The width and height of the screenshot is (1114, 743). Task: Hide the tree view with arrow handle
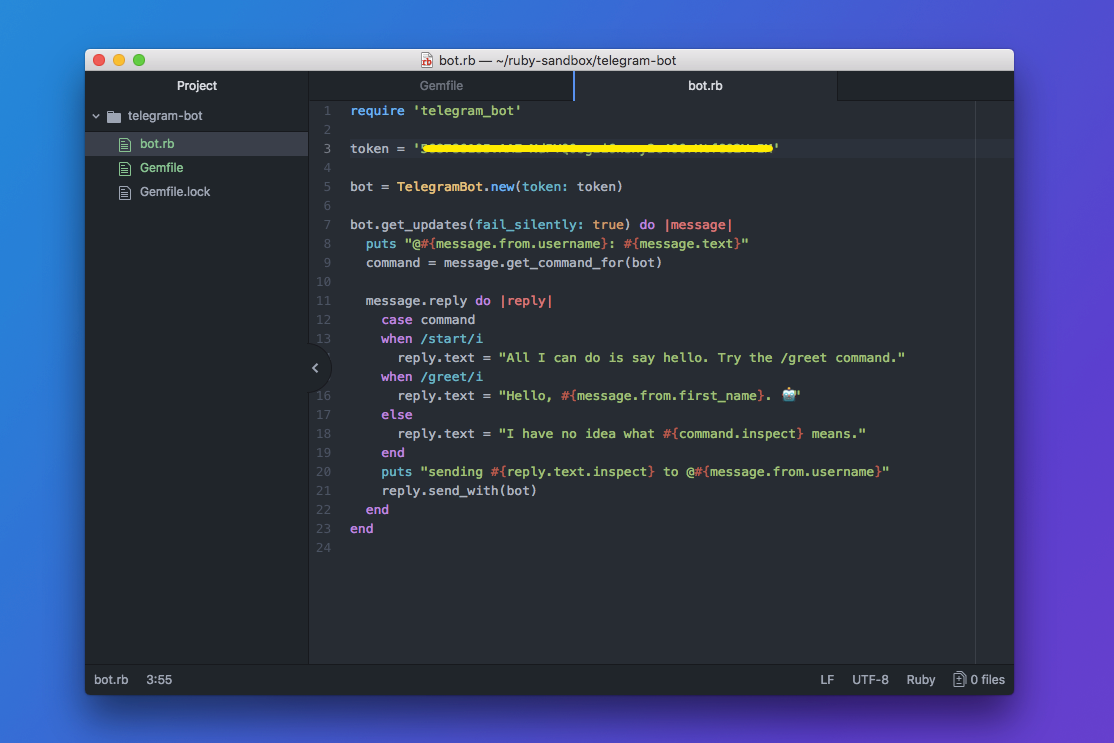[315, 368]
